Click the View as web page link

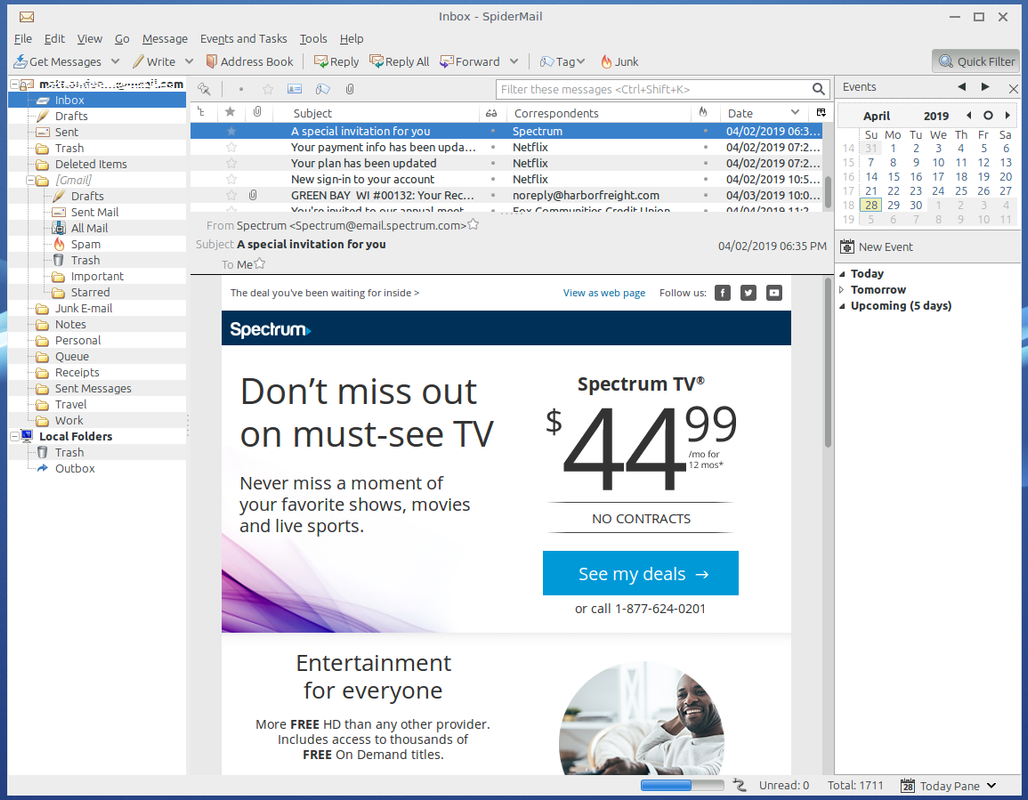coord(604,293)
